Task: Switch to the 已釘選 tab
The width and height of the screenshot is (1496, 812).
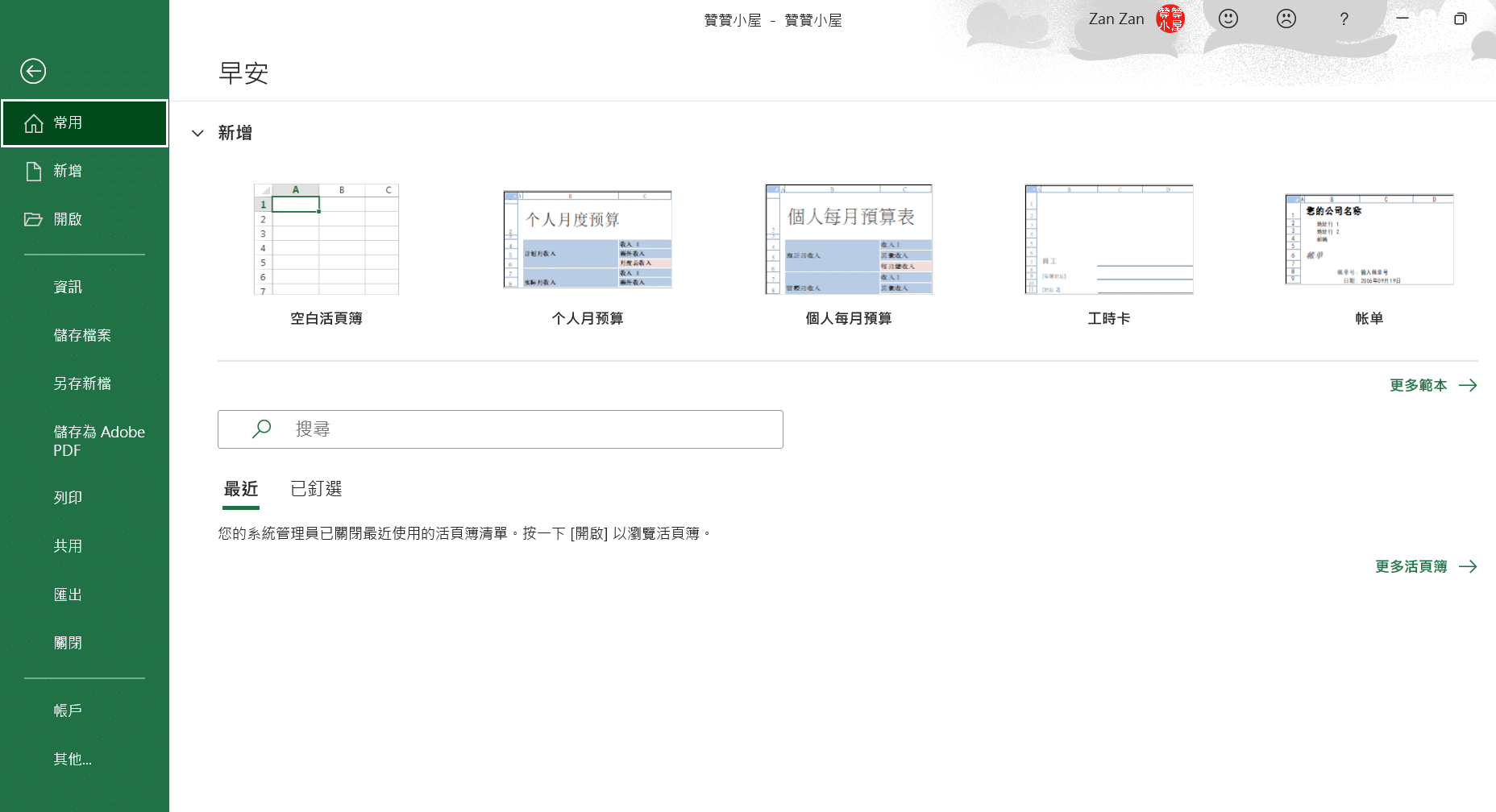Action: [x=317, y=489]
